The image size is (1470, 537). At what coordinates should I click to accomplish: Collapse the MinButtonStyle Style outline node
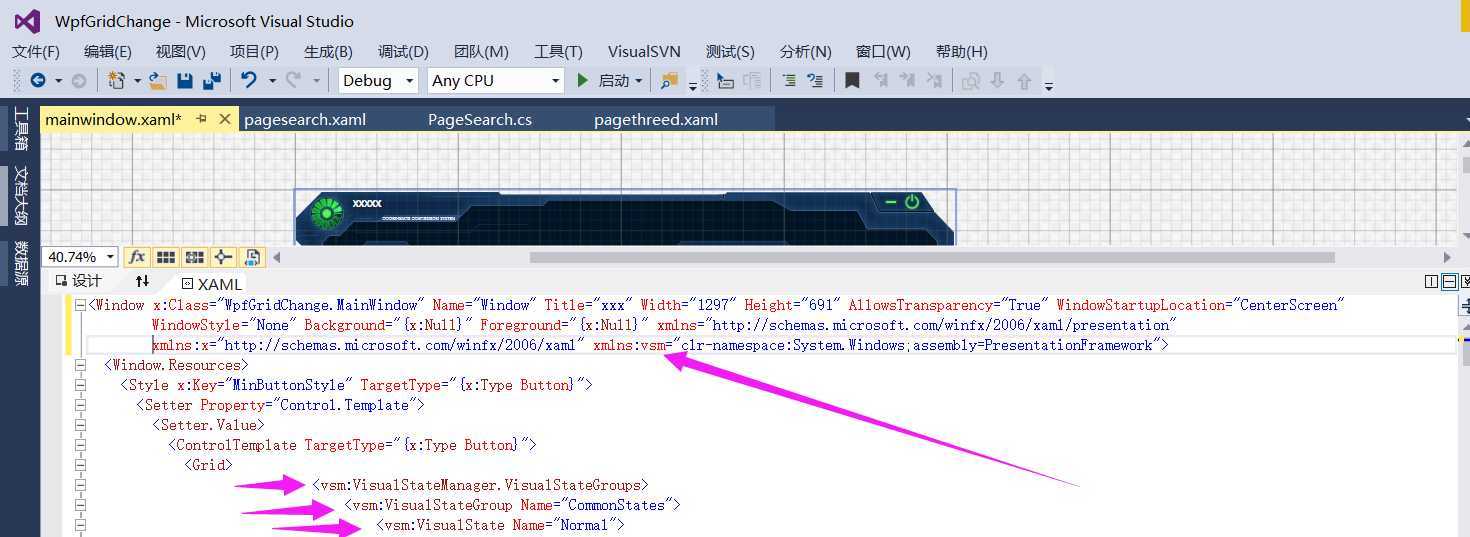(80, 385)
